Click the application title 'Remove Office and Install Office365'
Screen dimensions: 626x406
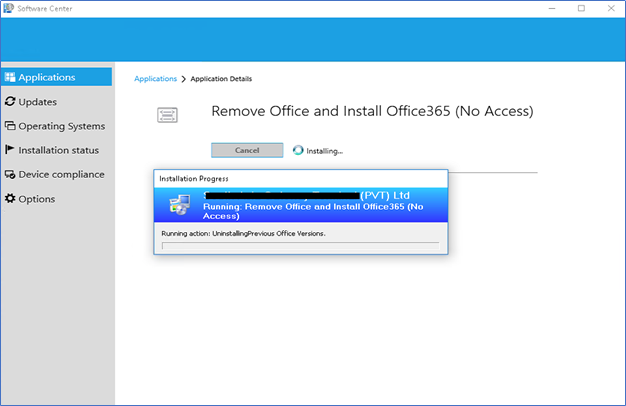[x=372, y=111]
